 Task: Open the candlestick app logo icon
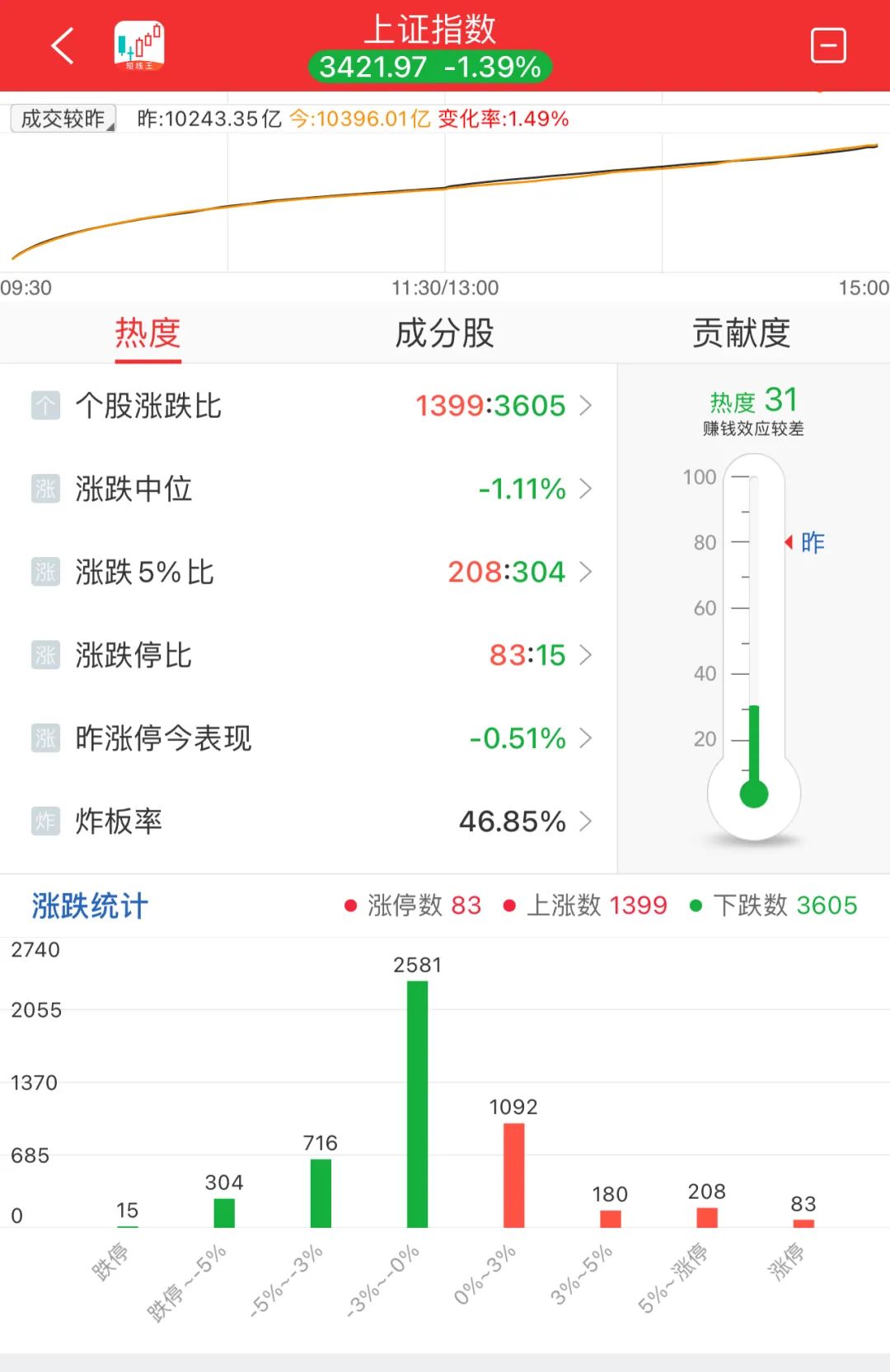pos(139,45)
